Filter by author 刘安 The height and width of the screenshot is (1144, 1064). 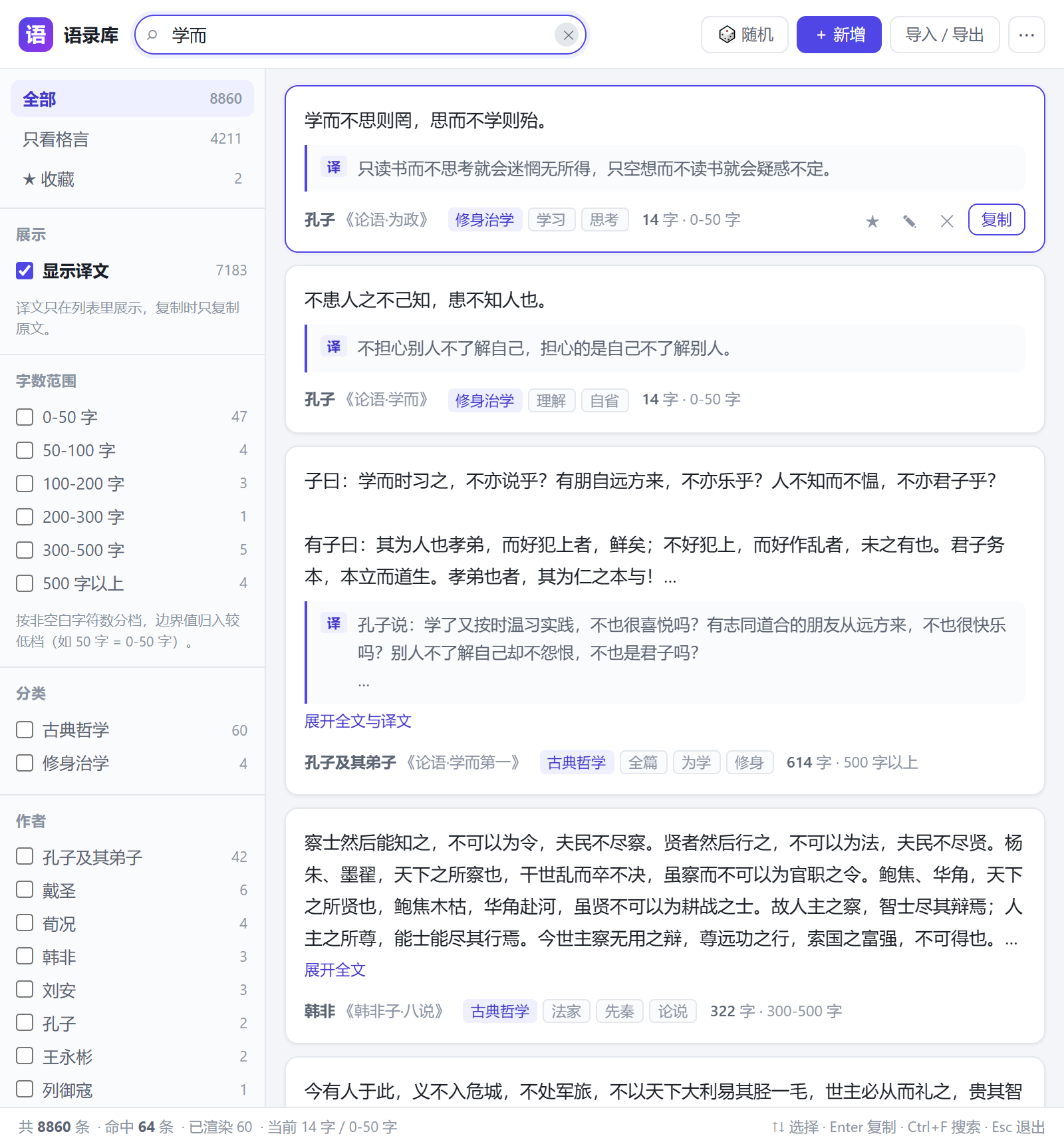(x=25, y=990)
